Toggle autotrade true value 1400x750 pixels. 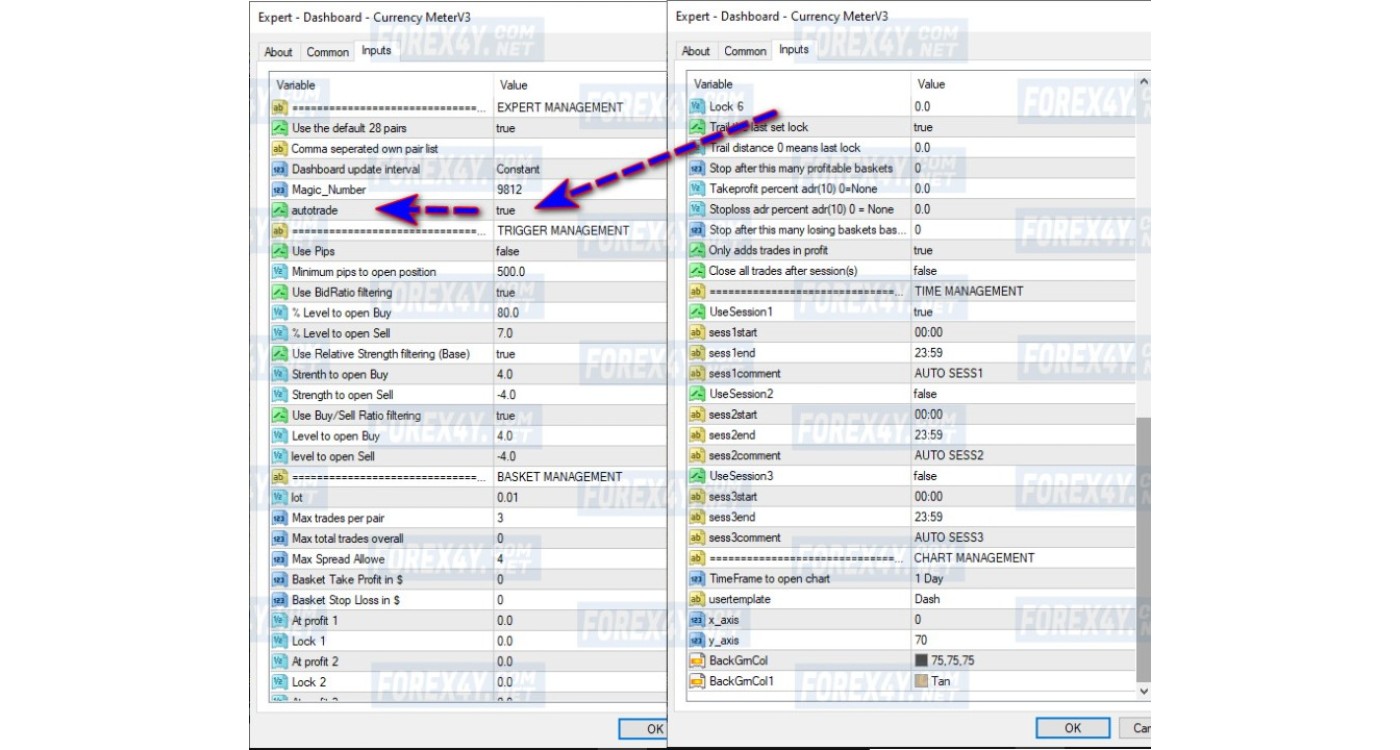click(x=578, y=210)
